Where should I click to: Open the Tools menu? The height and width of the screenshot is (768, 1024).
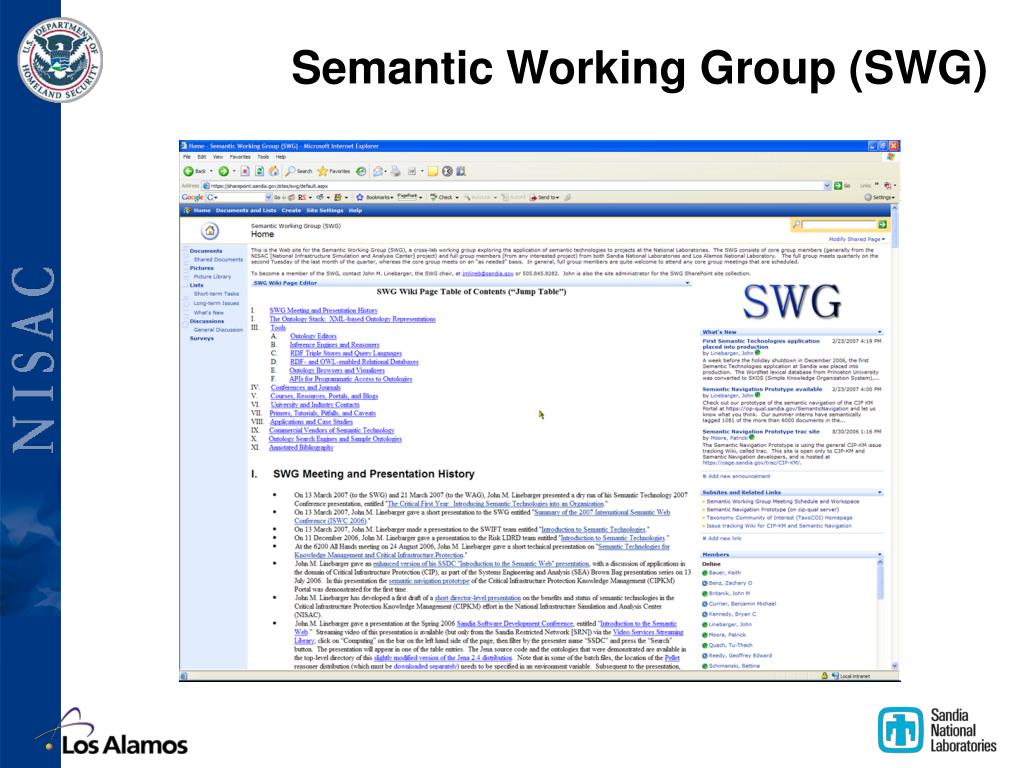263,157
